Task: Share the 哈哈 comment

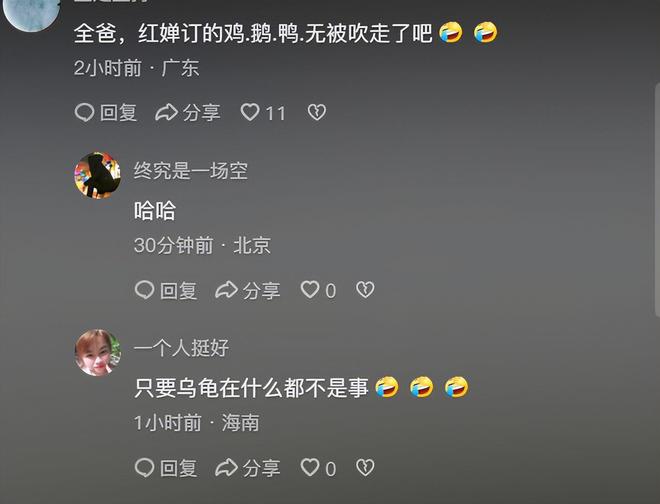Action: 248,290
